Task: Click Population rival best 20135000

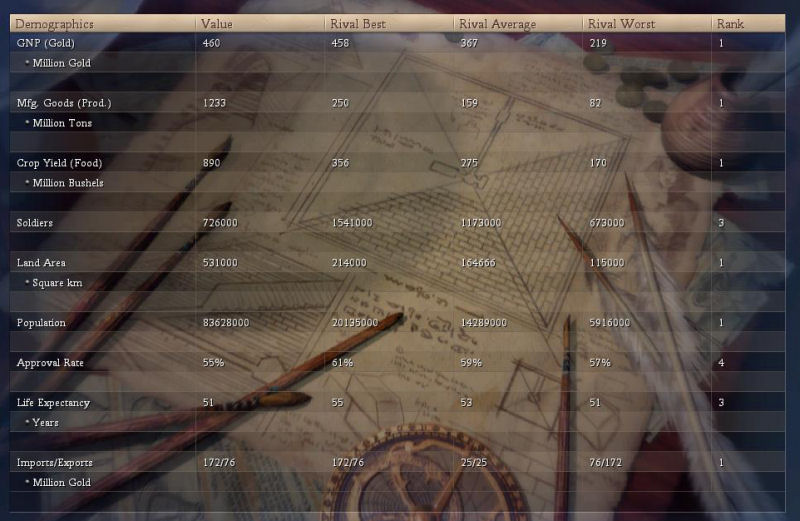Action: point(355,323)
